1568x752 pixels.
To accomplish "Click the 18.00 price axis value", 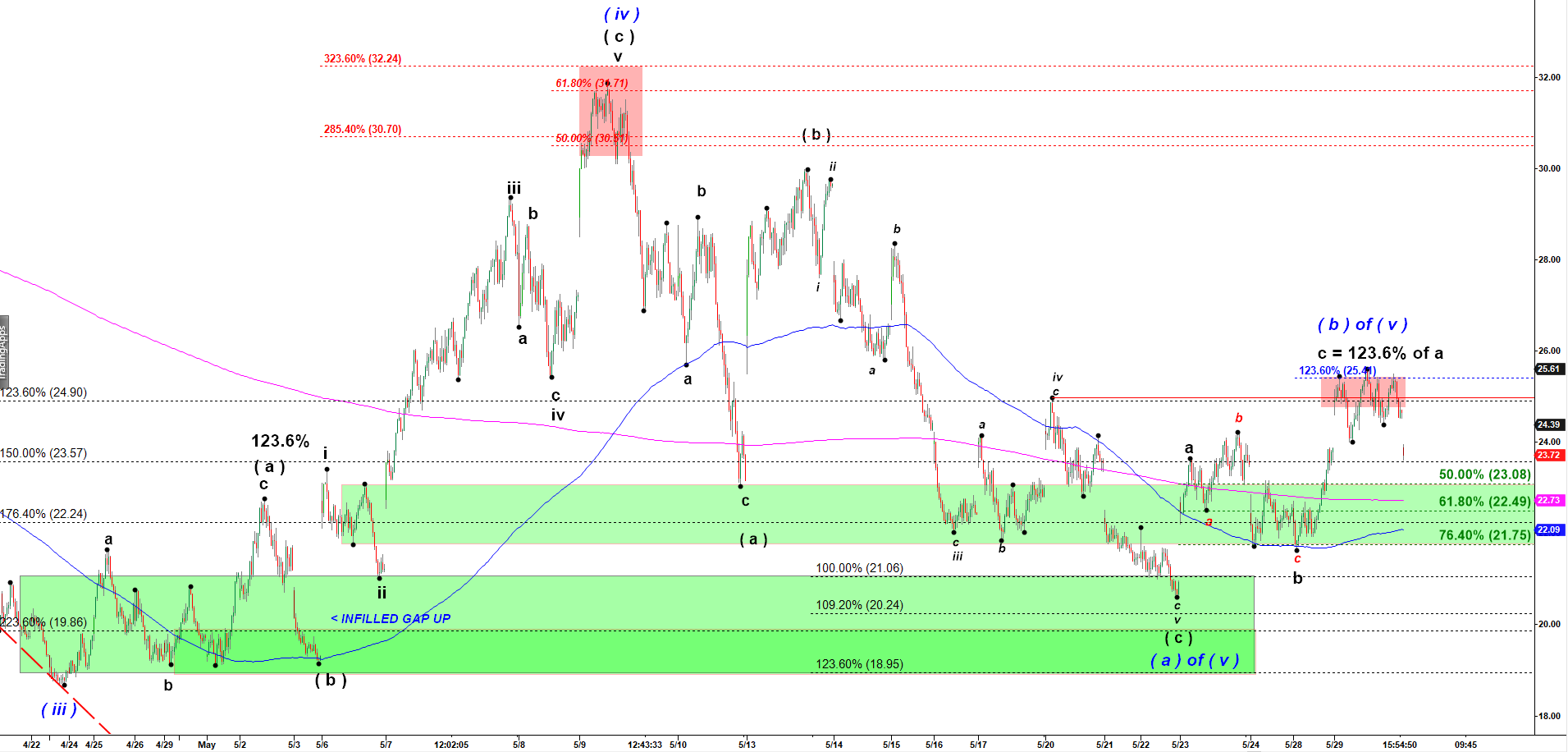I will click(x=1549, y=717).
